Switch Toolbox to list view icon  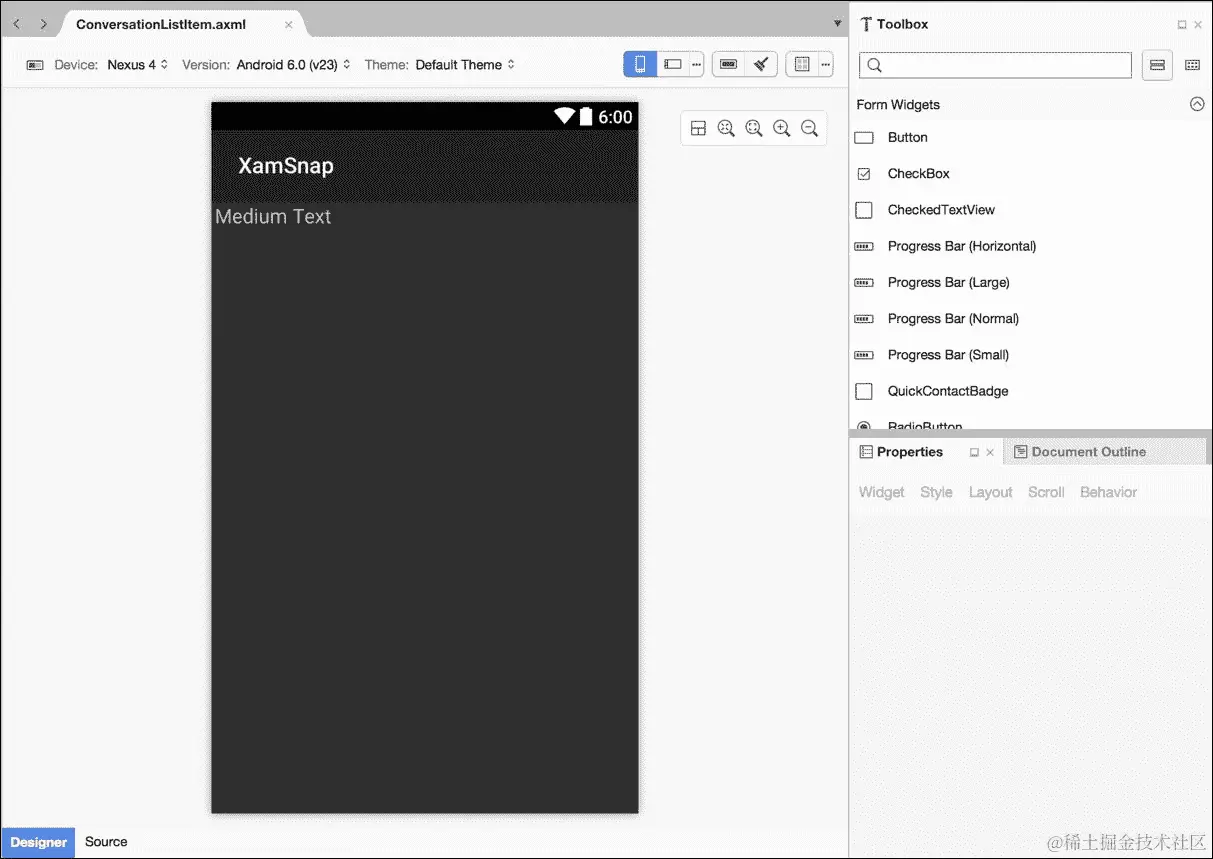pos(1156,65)
